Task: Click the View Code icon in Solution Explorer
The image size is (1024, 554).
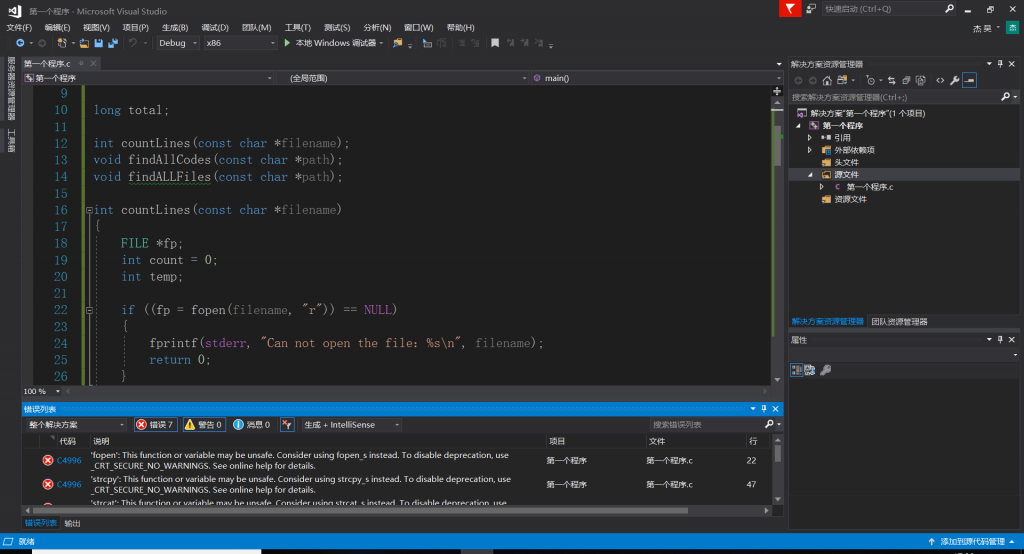Action: pyautogui.click(x=940, y=80)
